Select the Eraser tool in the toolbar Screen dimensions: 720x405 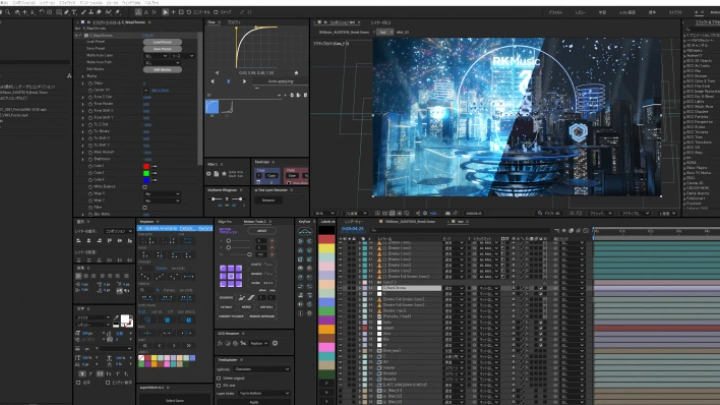[99, 12]
